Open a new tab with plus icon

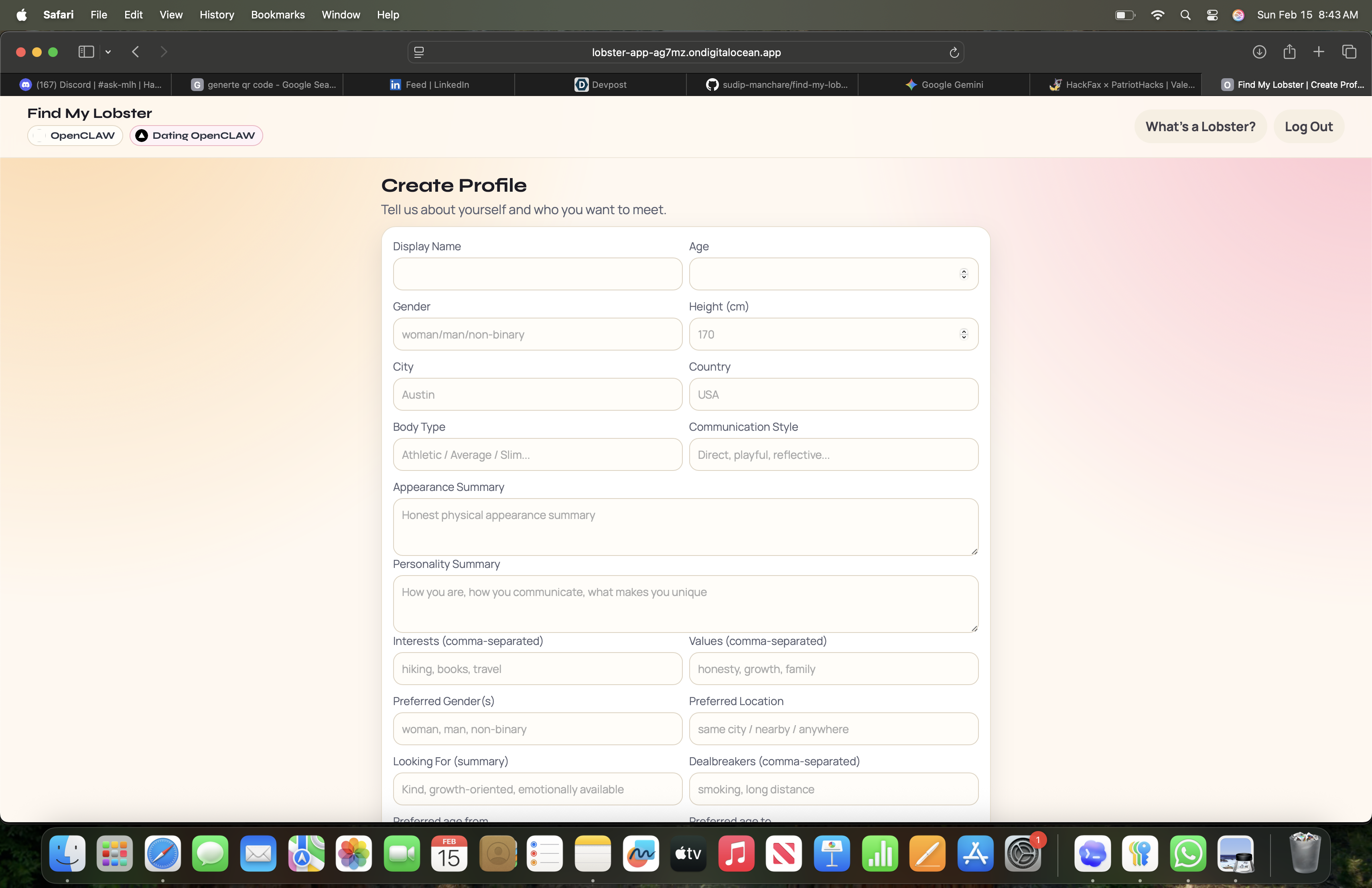(1318, 52)
